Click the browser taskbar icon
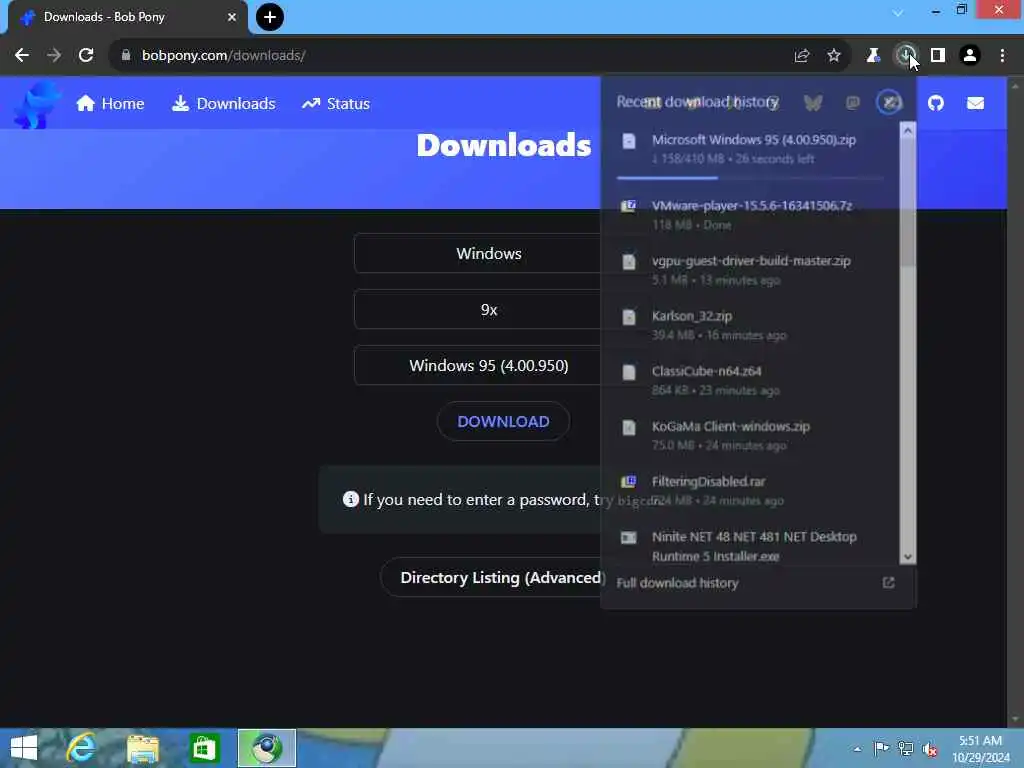The width and height of the screenshot is (1024, 768). [x=266, y=748]
